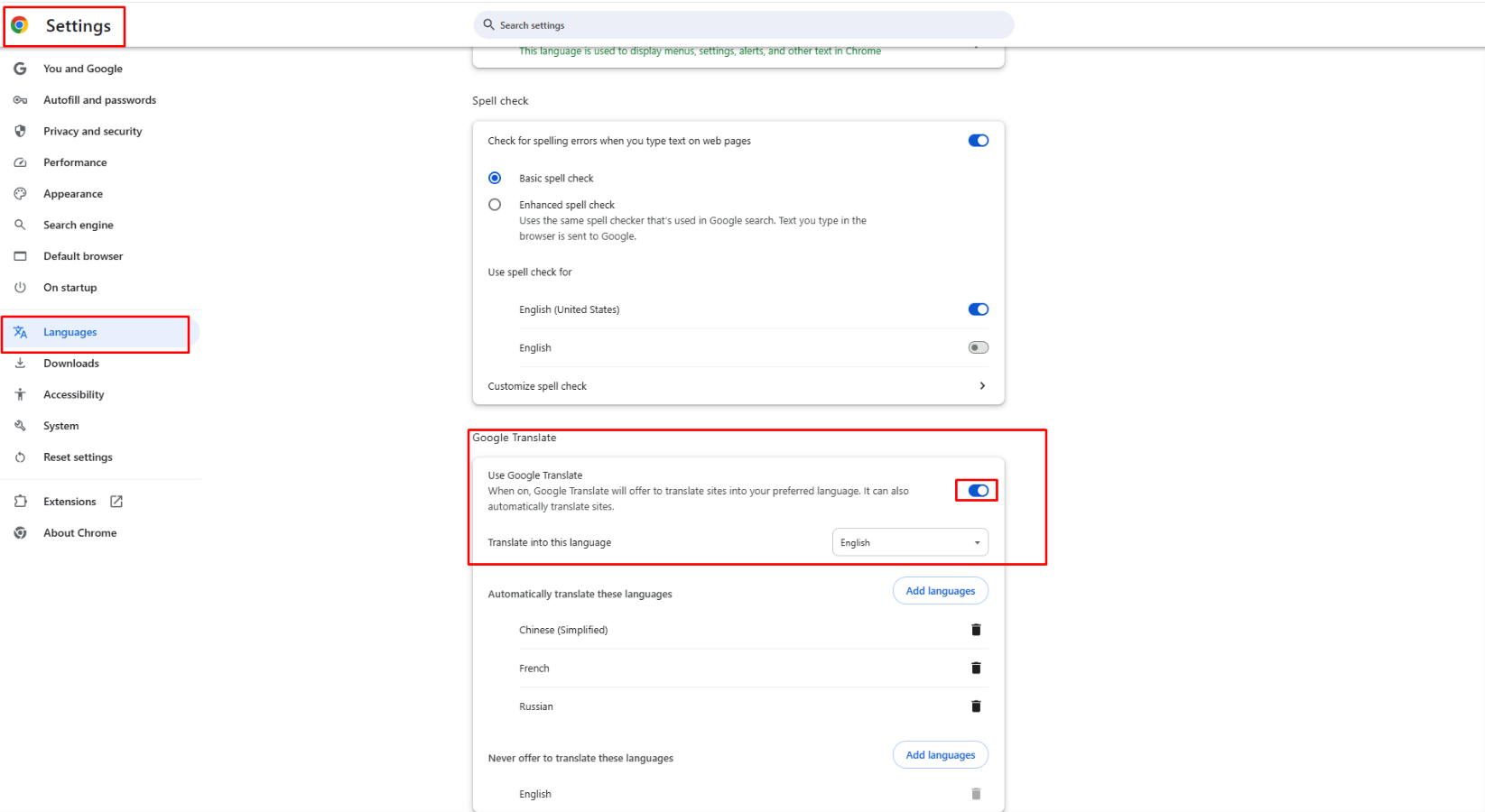The width and height of the screenshot is (1485, 812).
Task: Add languages to never translate list
Action: [x=941, y=755]
